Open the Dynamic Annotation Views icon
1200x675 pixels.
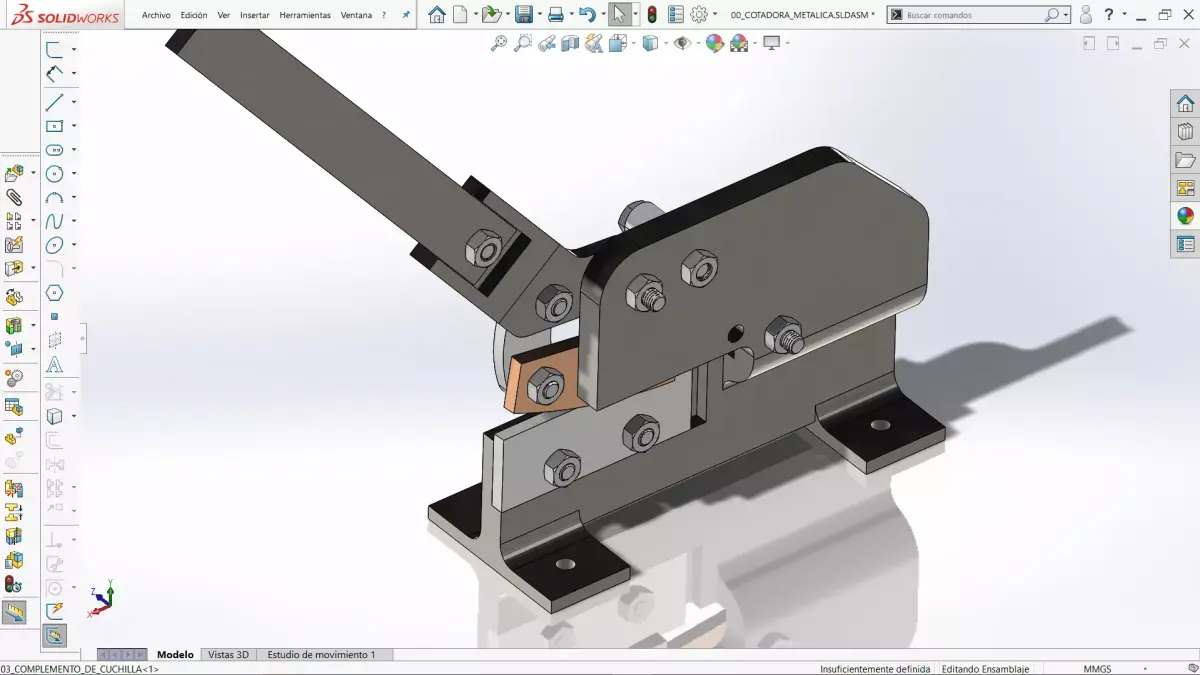point(594,43)
